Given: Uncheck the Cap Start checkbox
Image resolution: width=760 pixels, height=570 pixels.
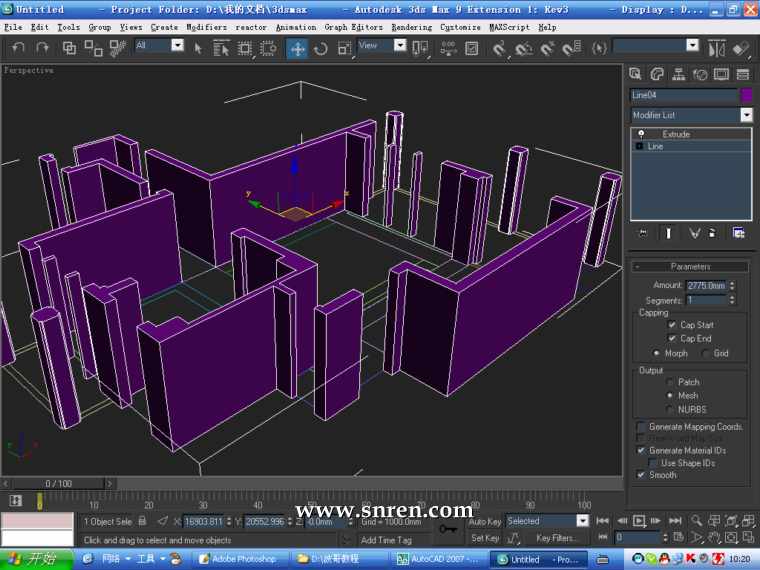Looking at the screenshot, I should (x=672, y=325).
